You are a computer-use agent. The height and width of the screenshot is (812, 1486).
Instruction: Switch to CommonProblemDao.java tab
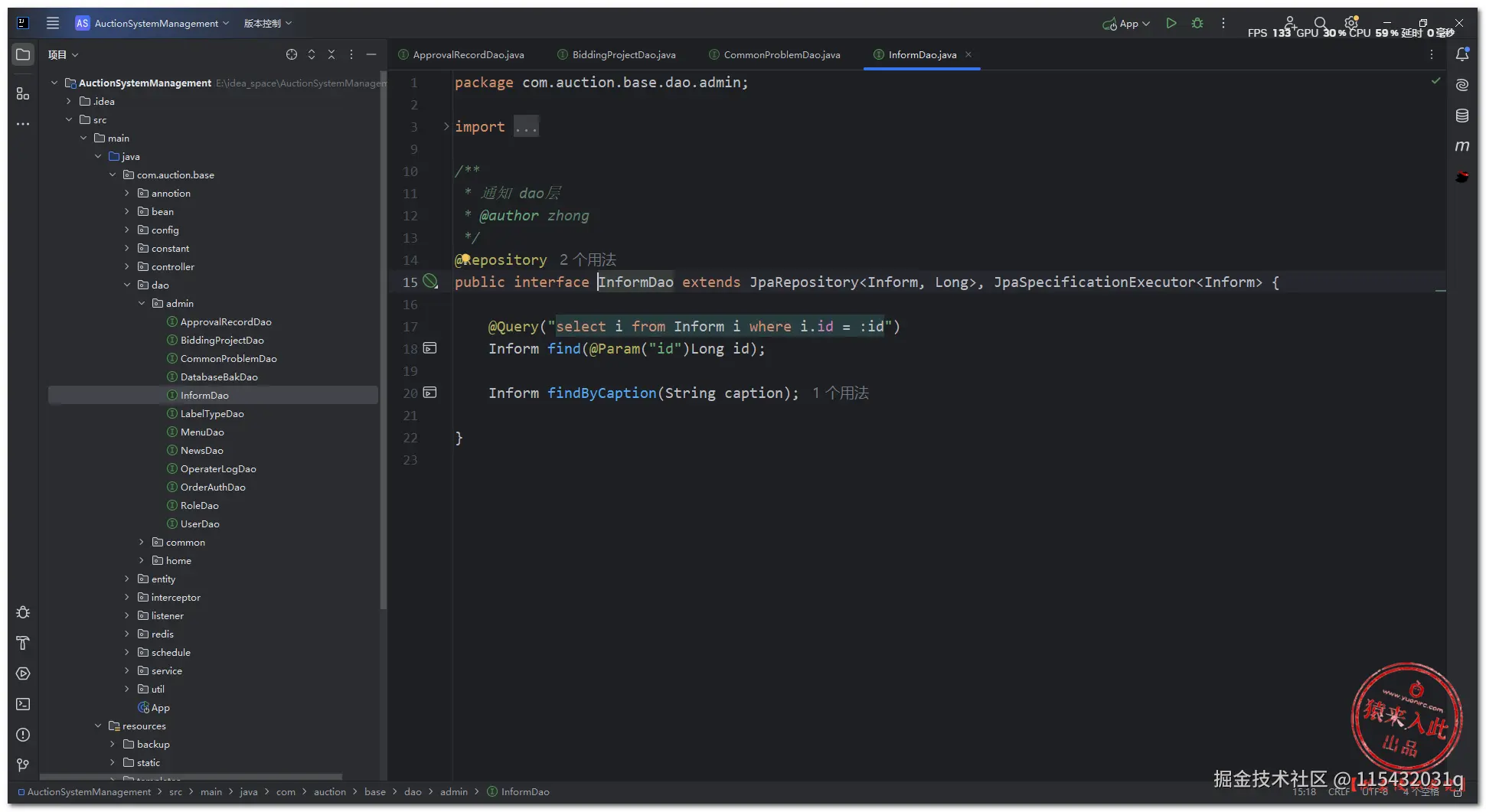[775, 54]
